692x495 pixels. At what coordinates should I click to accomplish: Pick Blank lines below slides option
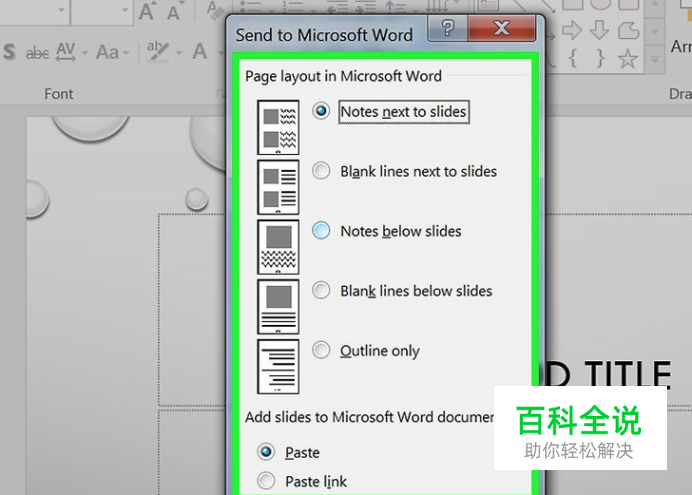click(321, 290)
